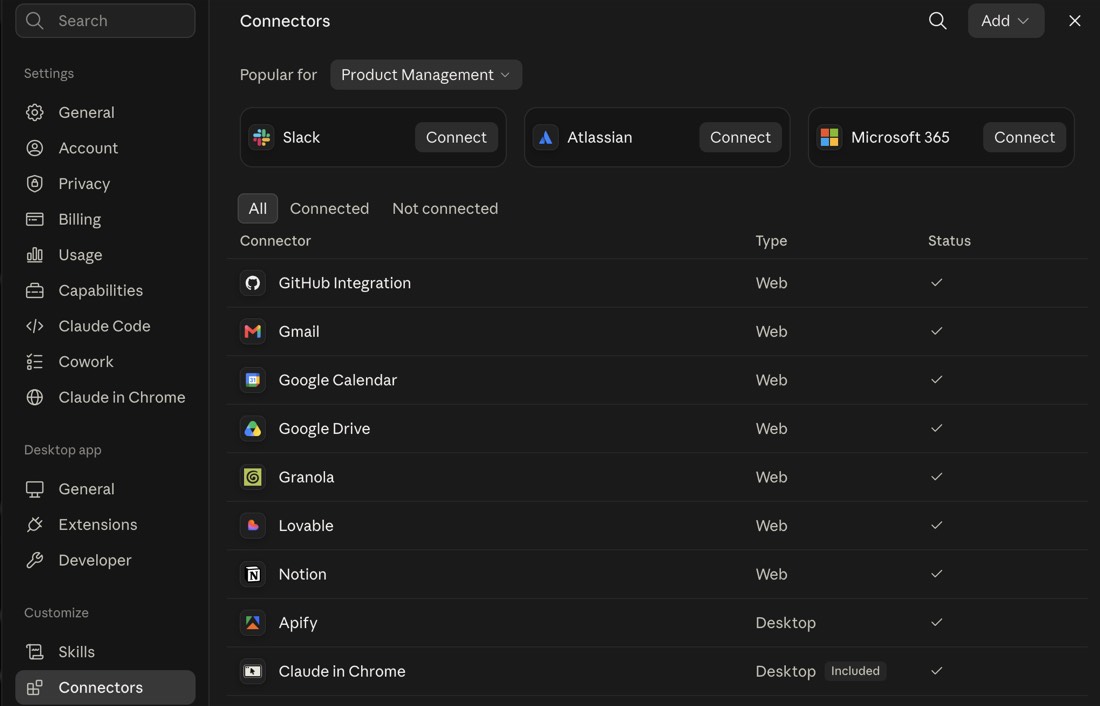Screen dimensions: 1100x706
Task: Click the Google Drive logo icon
Action: click(x=253, y=428)
